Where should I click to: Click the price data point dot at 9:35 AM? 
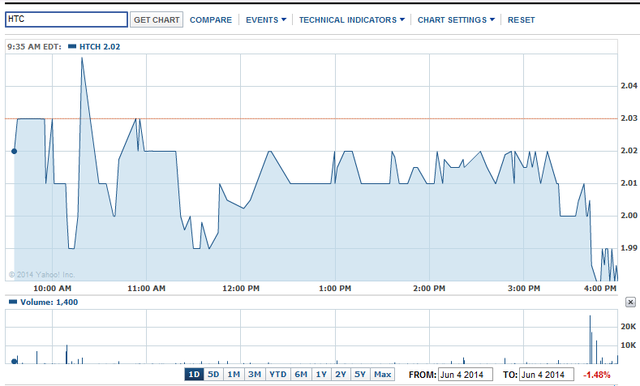[x=14, y=151]
